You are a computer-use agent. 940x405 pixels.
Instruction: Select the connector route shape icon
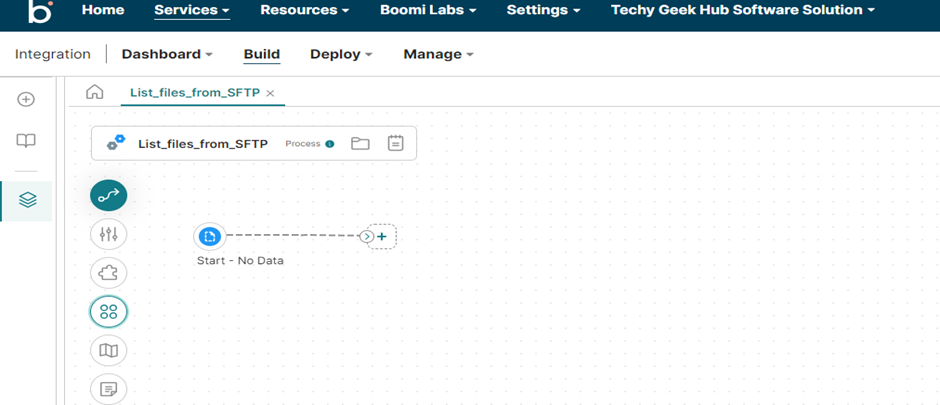pyautogui.click(x=108, y=196)
